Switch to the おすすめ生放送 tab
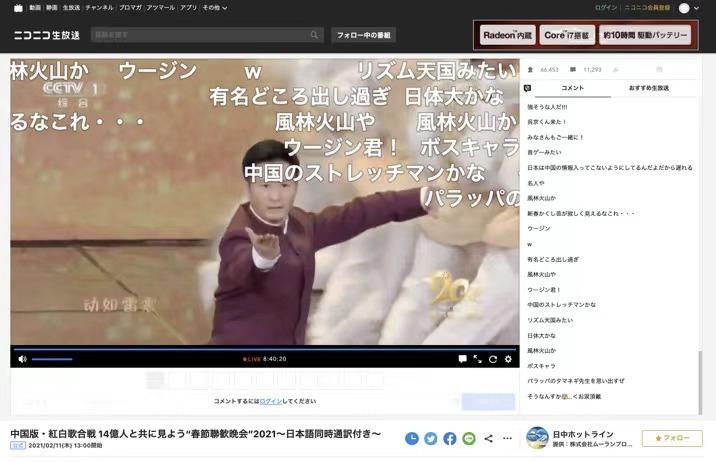716x462 pixels. pos(648,88)
